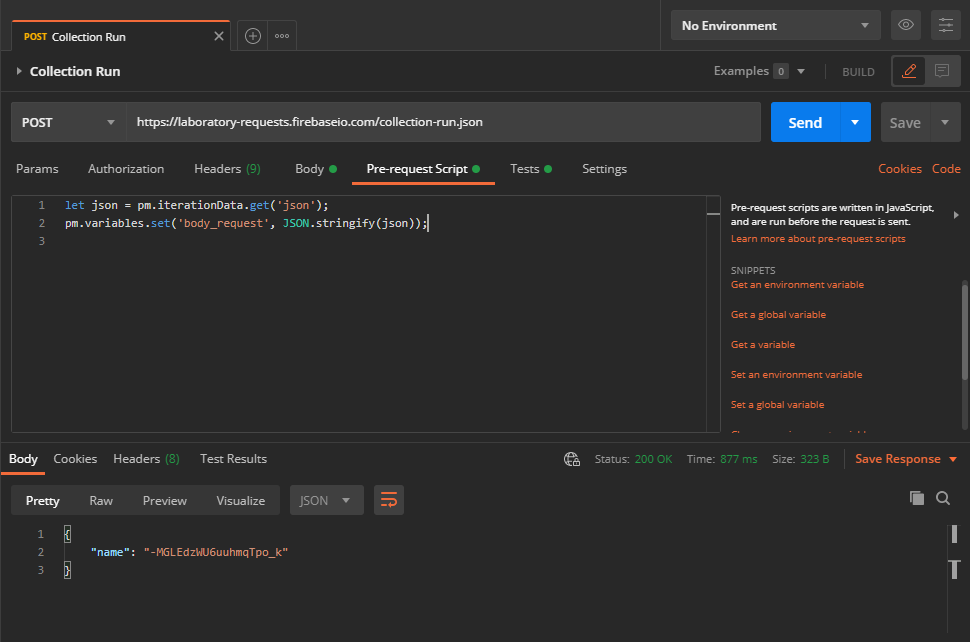Screen dimensions: 970x642
Task: Select Preview response view
Action: click(165, 500)
